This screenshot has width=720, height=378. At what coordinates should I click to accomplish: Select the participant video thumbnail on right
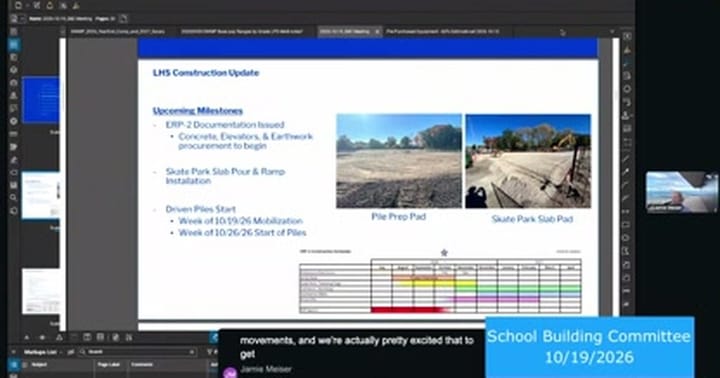pyautogui.click(x=681, y=192)
